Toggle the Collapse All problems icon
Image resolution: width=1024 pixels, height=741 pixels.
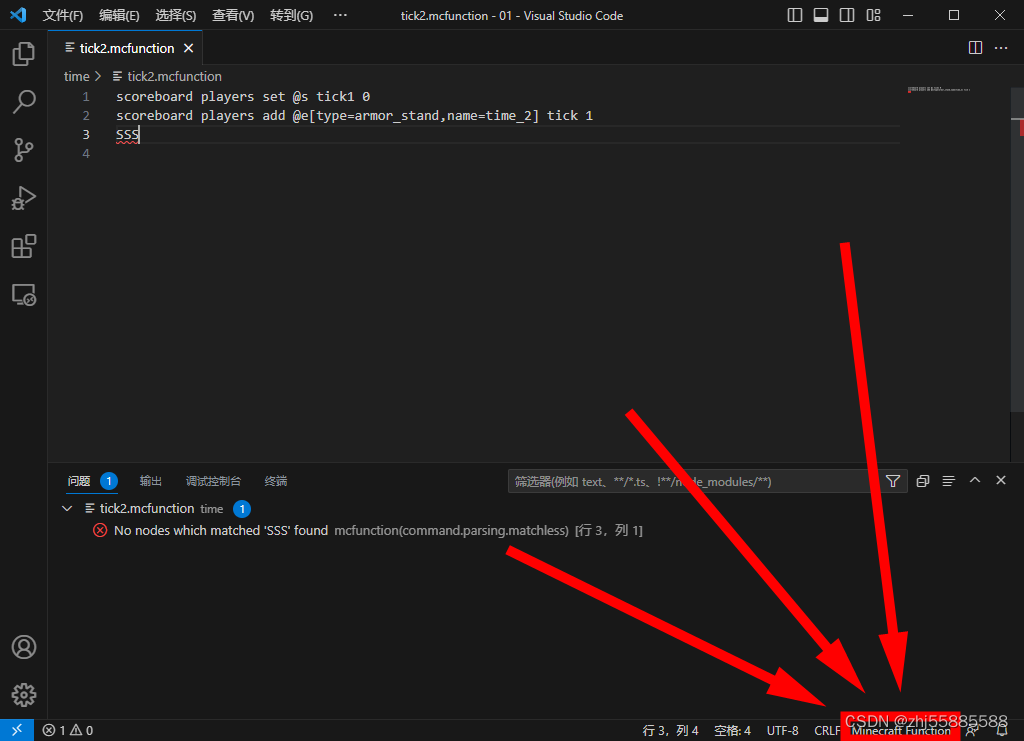coord(922,480)
